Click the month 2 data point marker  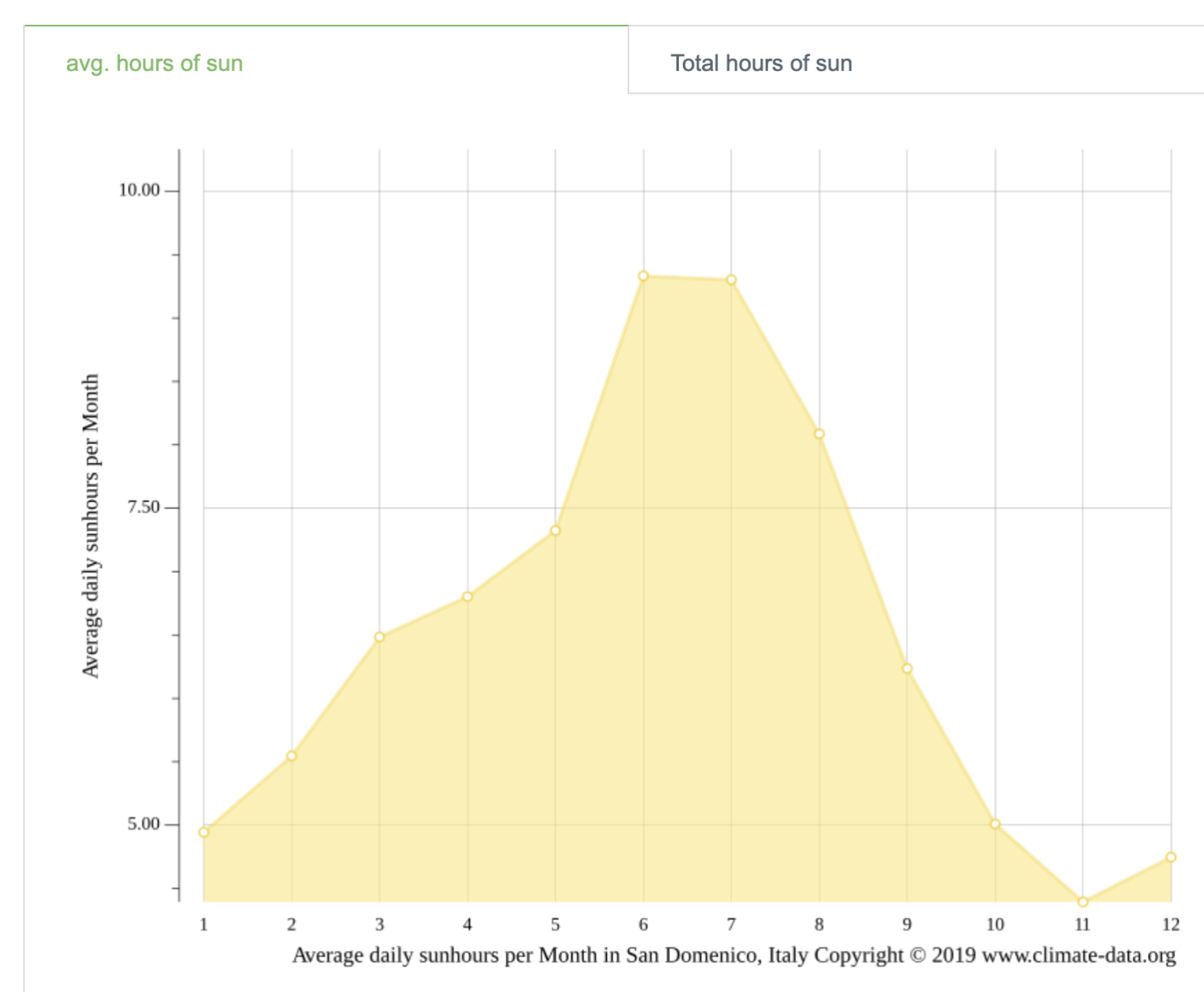292,756
